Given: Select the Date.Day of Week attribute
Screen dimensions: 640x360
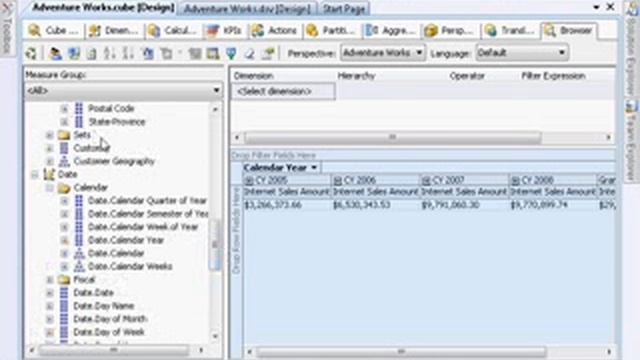Looking at the screenshot, I should pos(109,332).
